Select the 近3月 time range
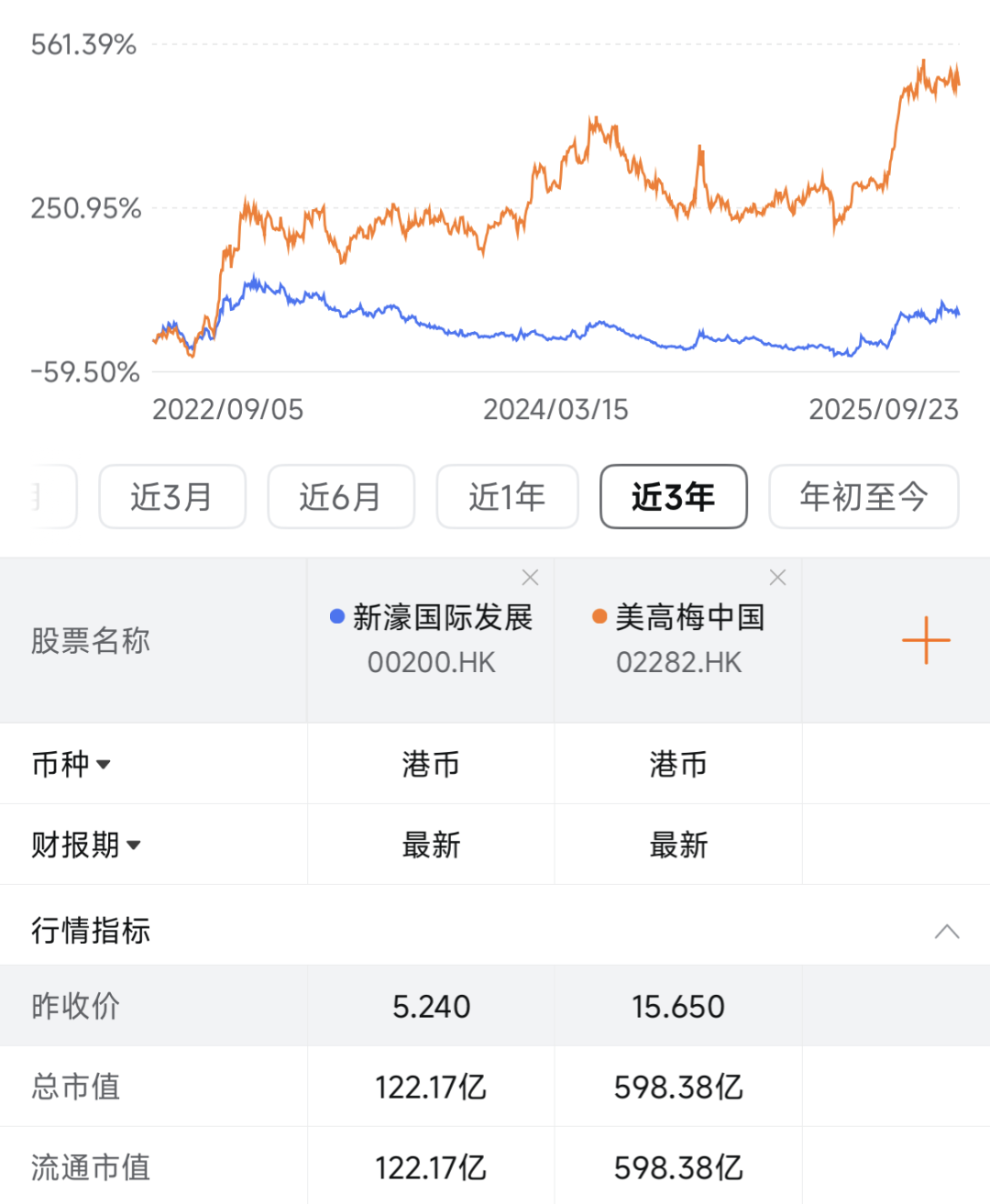The image size is (990, 1204). click(x=172, y=497)
